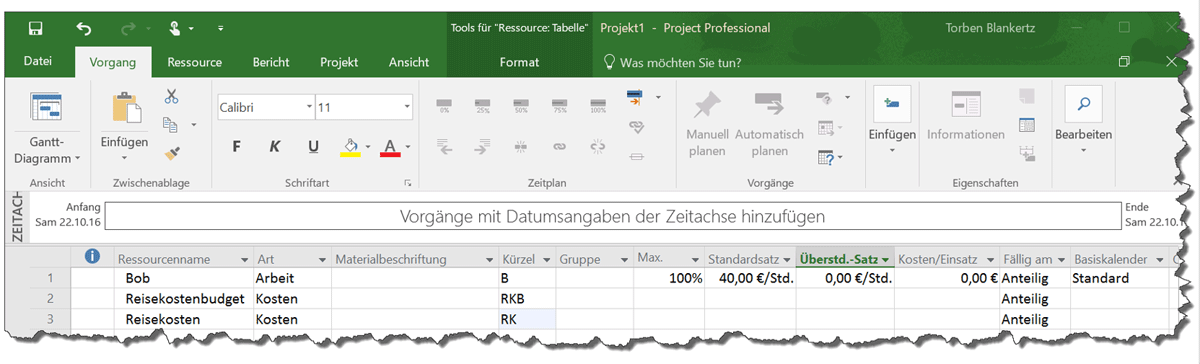Viewport: 1200px width, 364px height.
Task: Cut selection with the scissors icon
Action: coord(172,97)
